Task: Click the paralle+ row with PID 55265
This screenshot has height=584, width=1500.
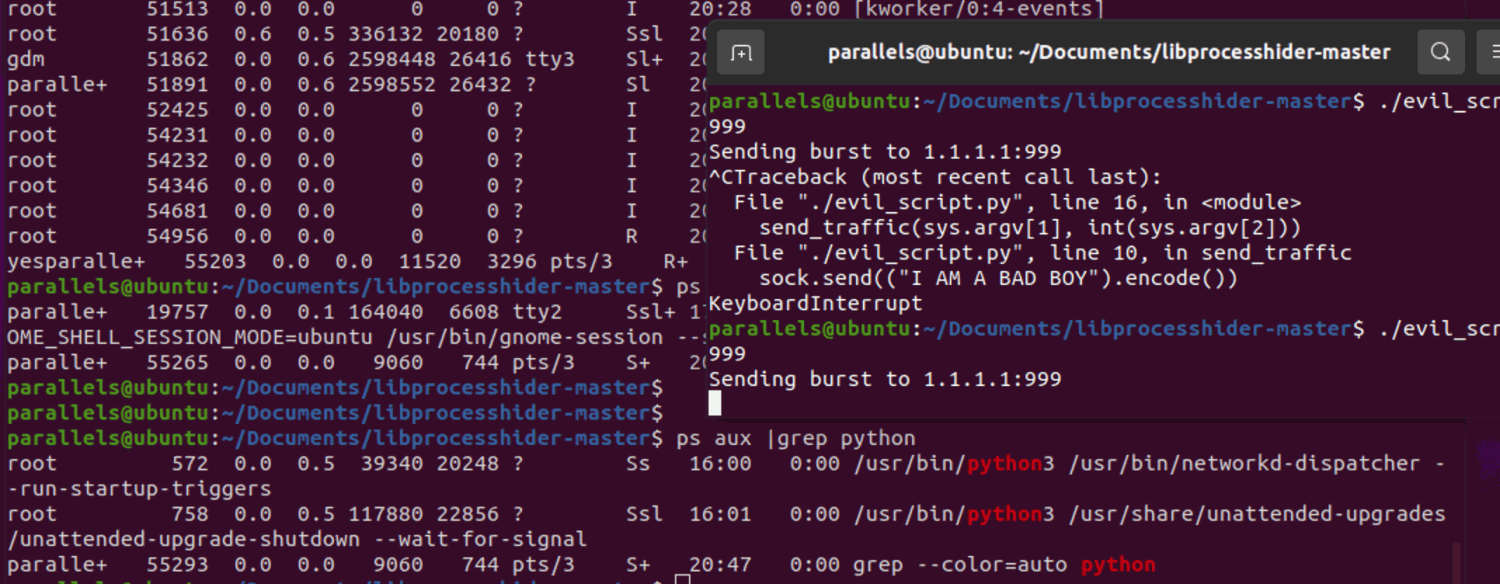Action: pyautogui.click(x=355, y=363)
